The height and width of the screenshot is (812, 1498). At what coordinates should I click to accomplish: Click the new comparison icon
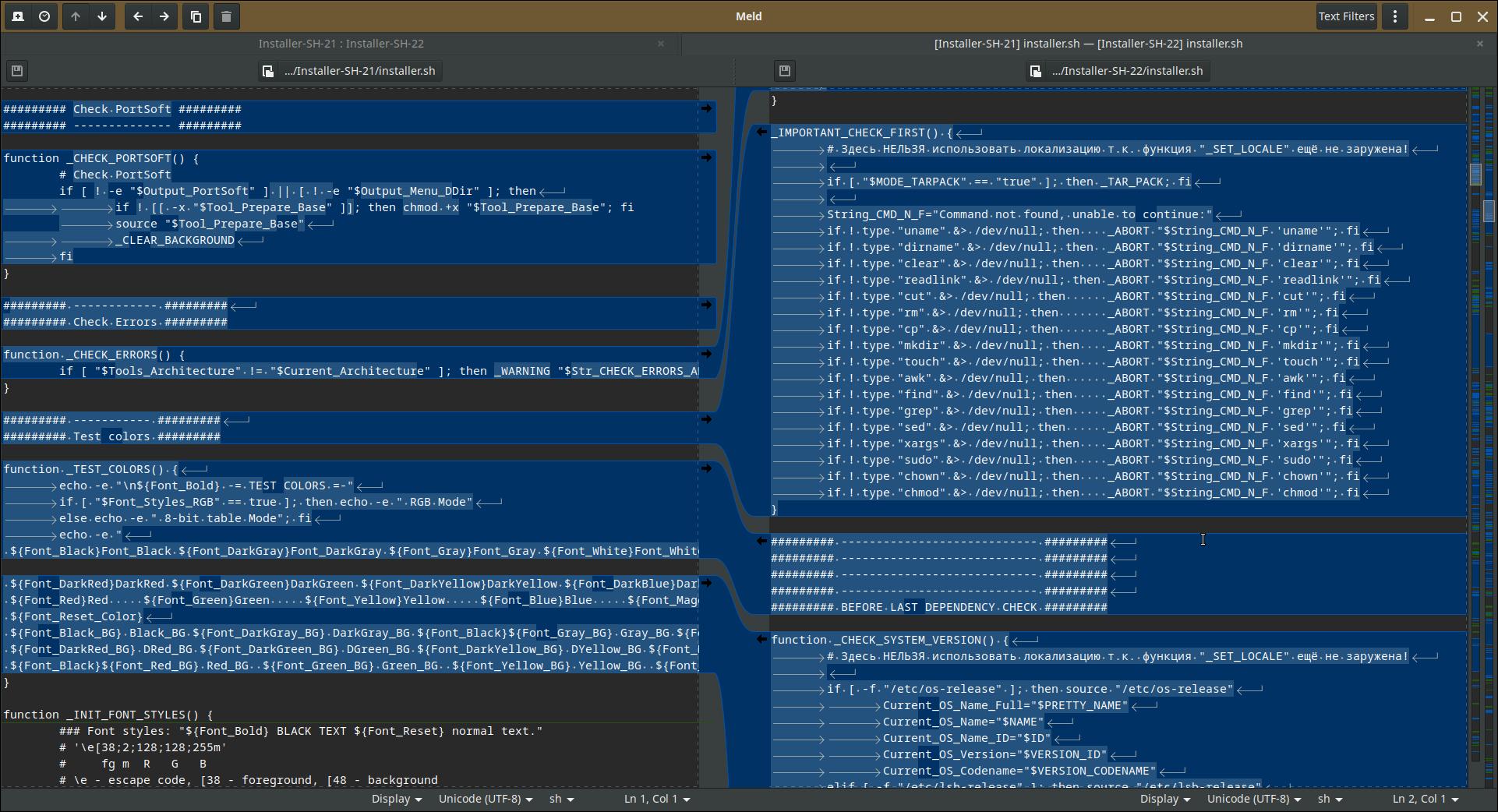point(18,16)
